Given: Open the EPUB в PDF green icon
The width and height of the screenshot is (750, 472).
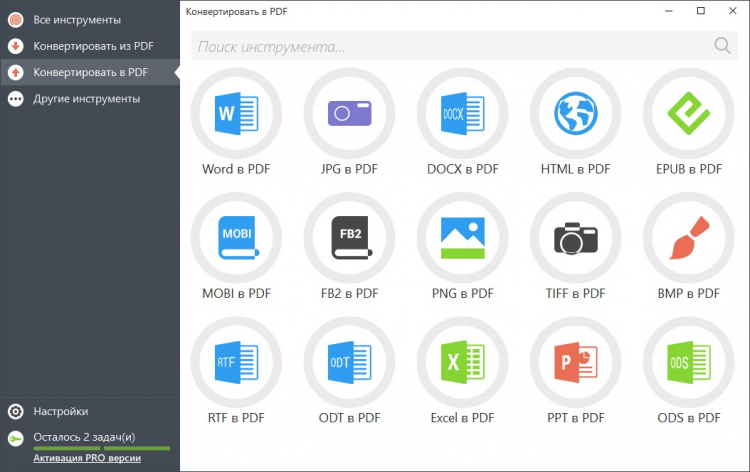Looking at the screenshot, I should coord(688,113).
